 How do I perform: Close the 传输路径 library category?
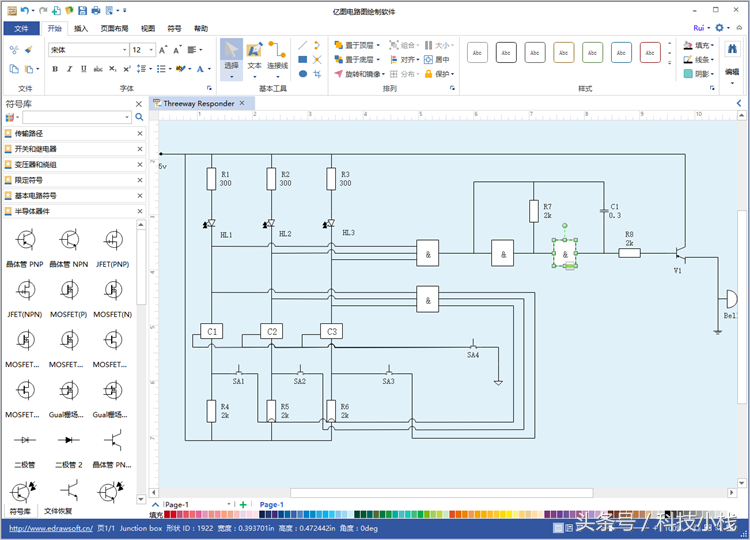click(140, 133)
